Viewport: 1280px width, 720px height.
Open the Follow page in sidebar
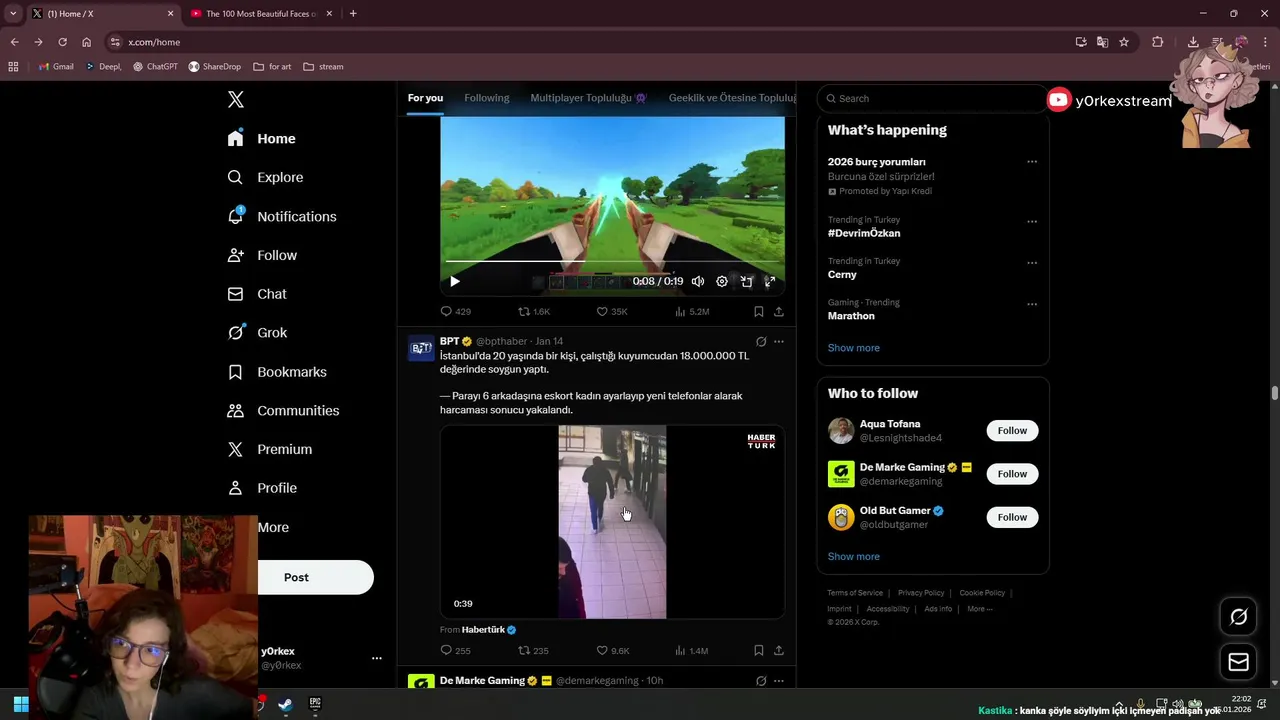pyautogui.click(x=262, y=255)
